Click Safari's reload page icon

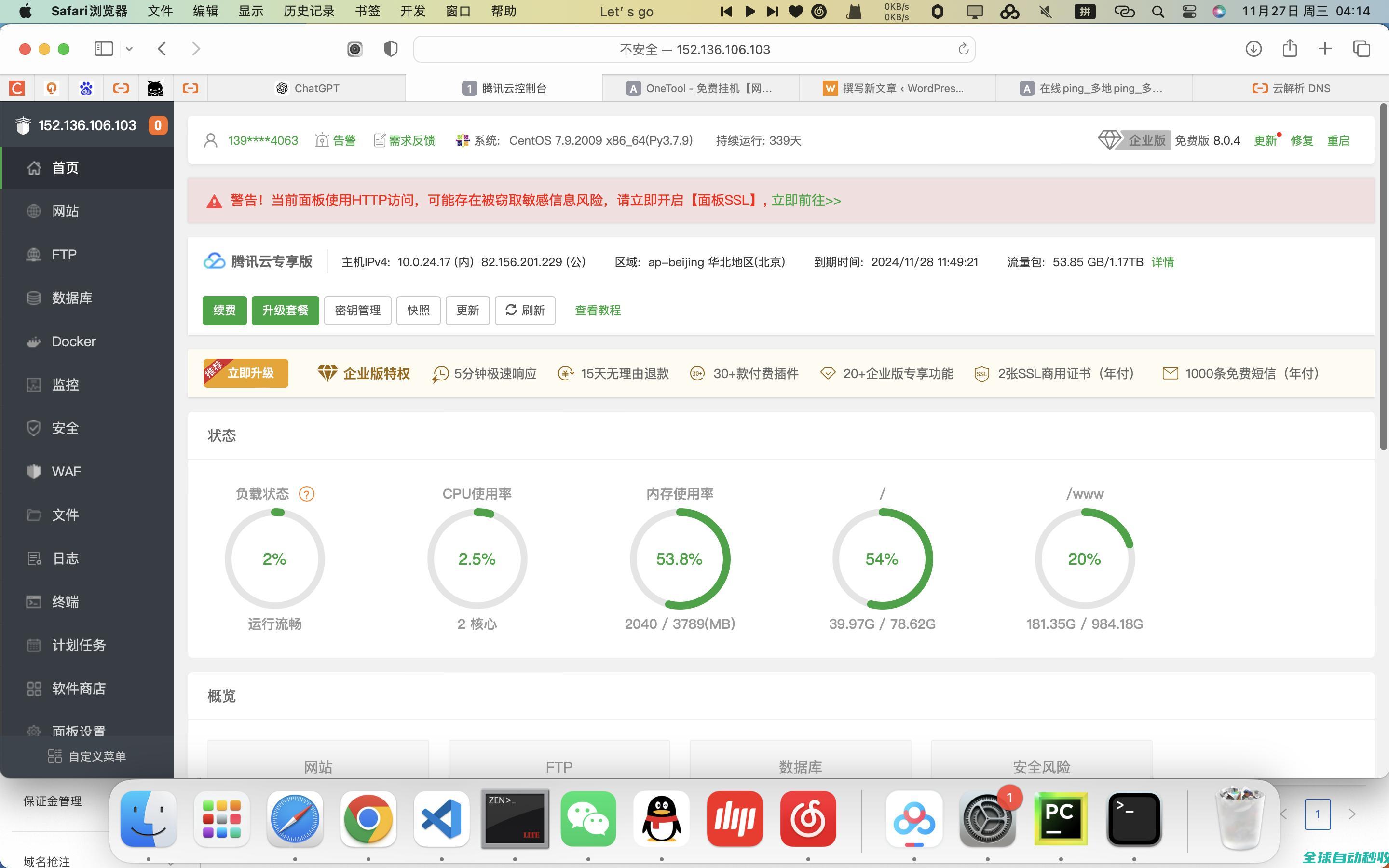pos(963,49)
